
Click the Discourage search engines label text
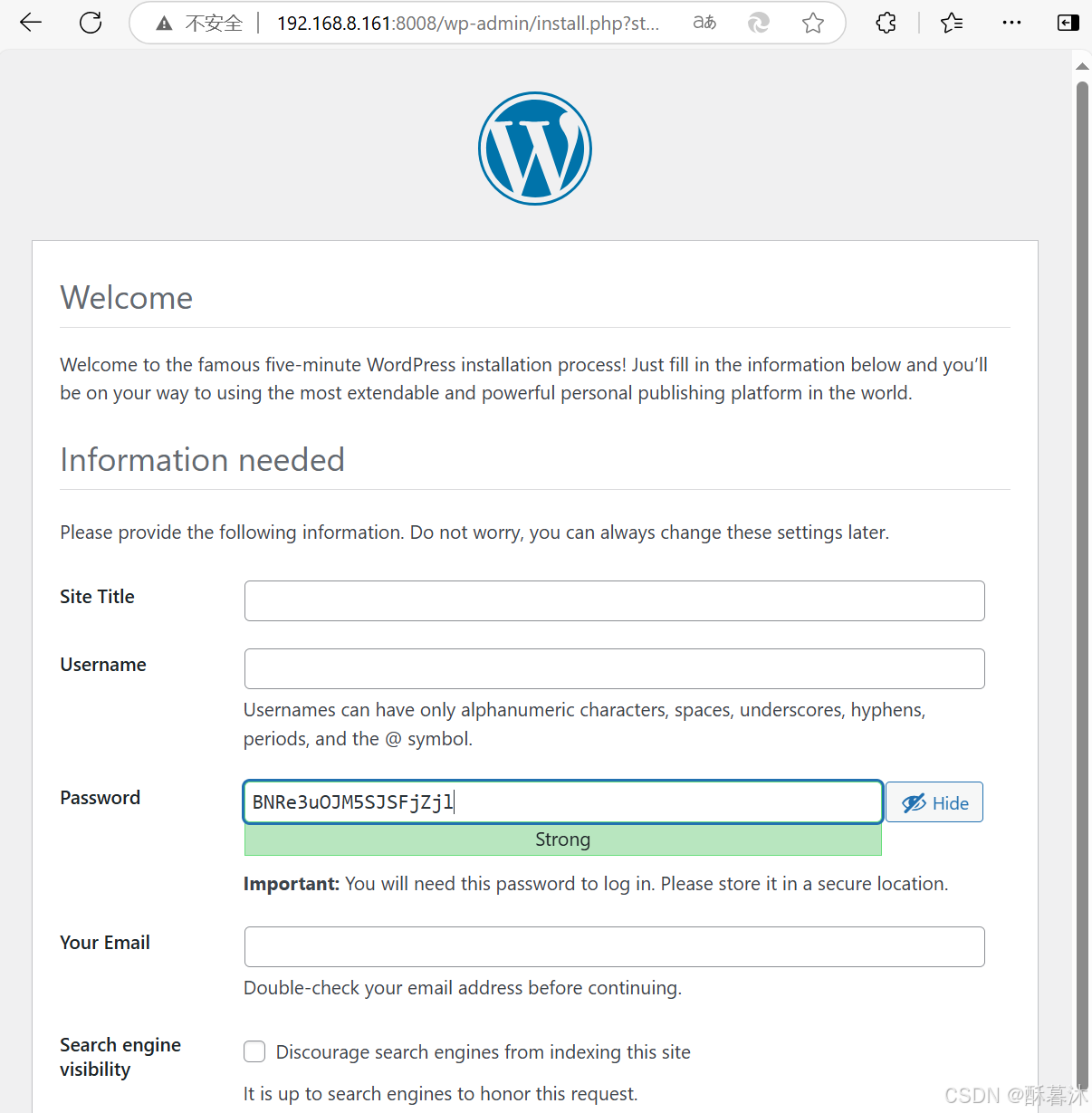click(484, 1052)
